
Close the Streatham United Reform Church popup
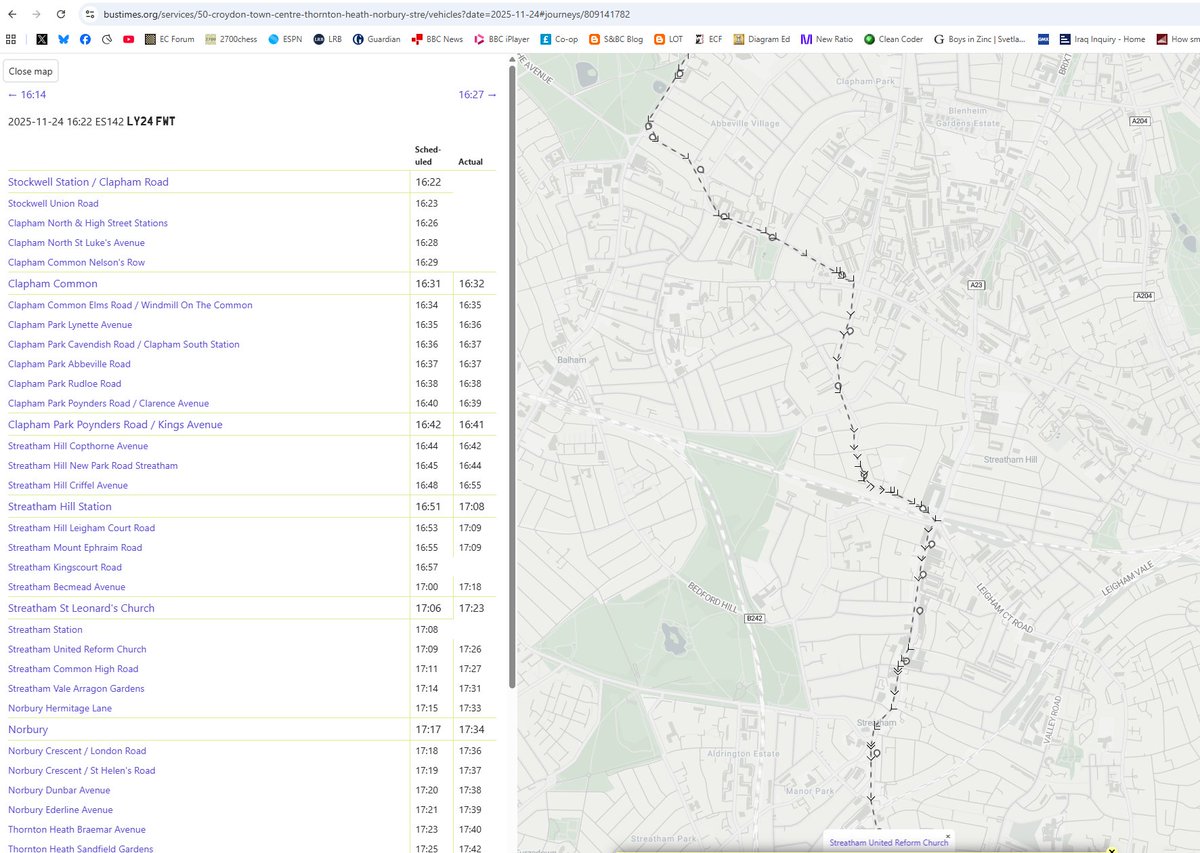(948, 836)
